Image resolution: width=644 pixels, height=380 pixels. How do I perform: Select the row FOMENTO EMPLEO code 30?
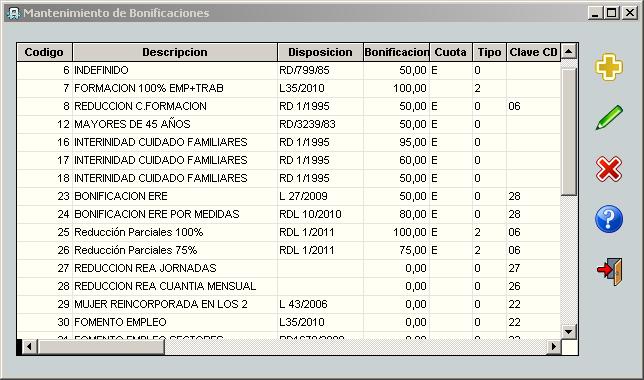(x=289, y=322)
